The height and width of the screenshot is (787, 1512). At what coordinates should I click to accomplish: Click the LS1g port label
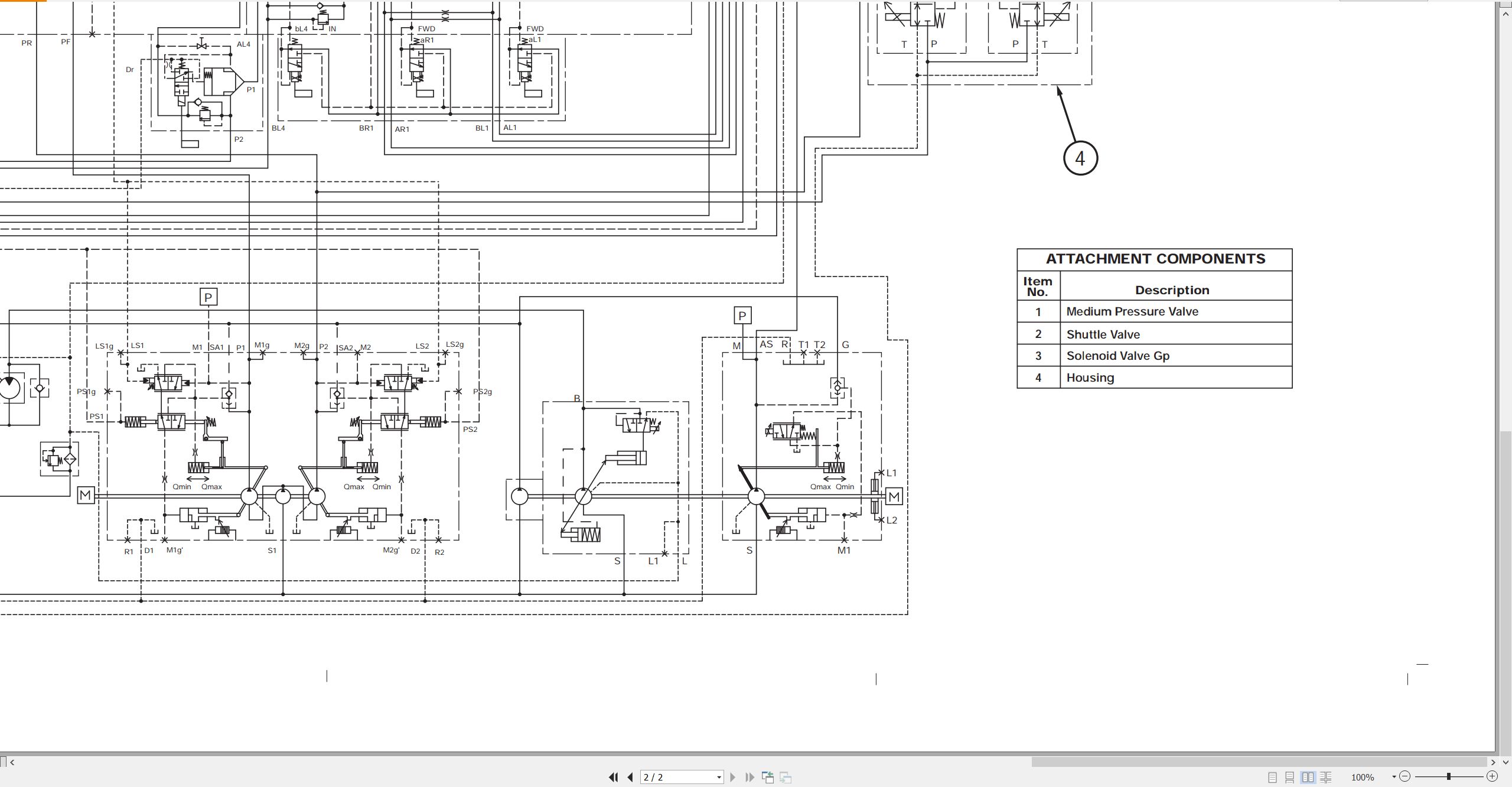tap(104, 346)
